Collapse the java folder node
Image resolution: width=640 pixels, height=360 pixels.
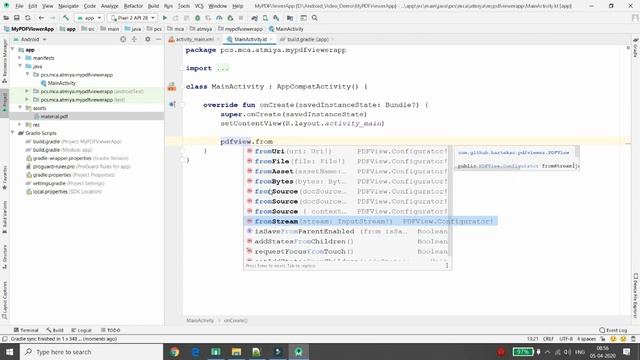(20, 66)
